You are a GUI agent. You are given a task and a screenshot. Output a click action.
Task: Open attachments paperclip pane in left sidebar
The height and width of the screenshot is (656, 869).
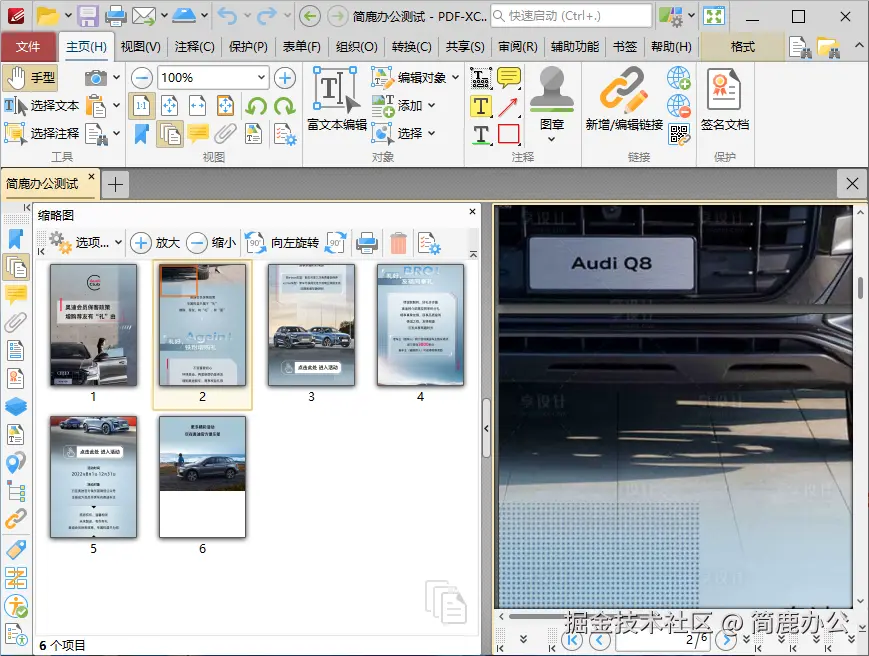pyautogui.click(x=16, y=322)
